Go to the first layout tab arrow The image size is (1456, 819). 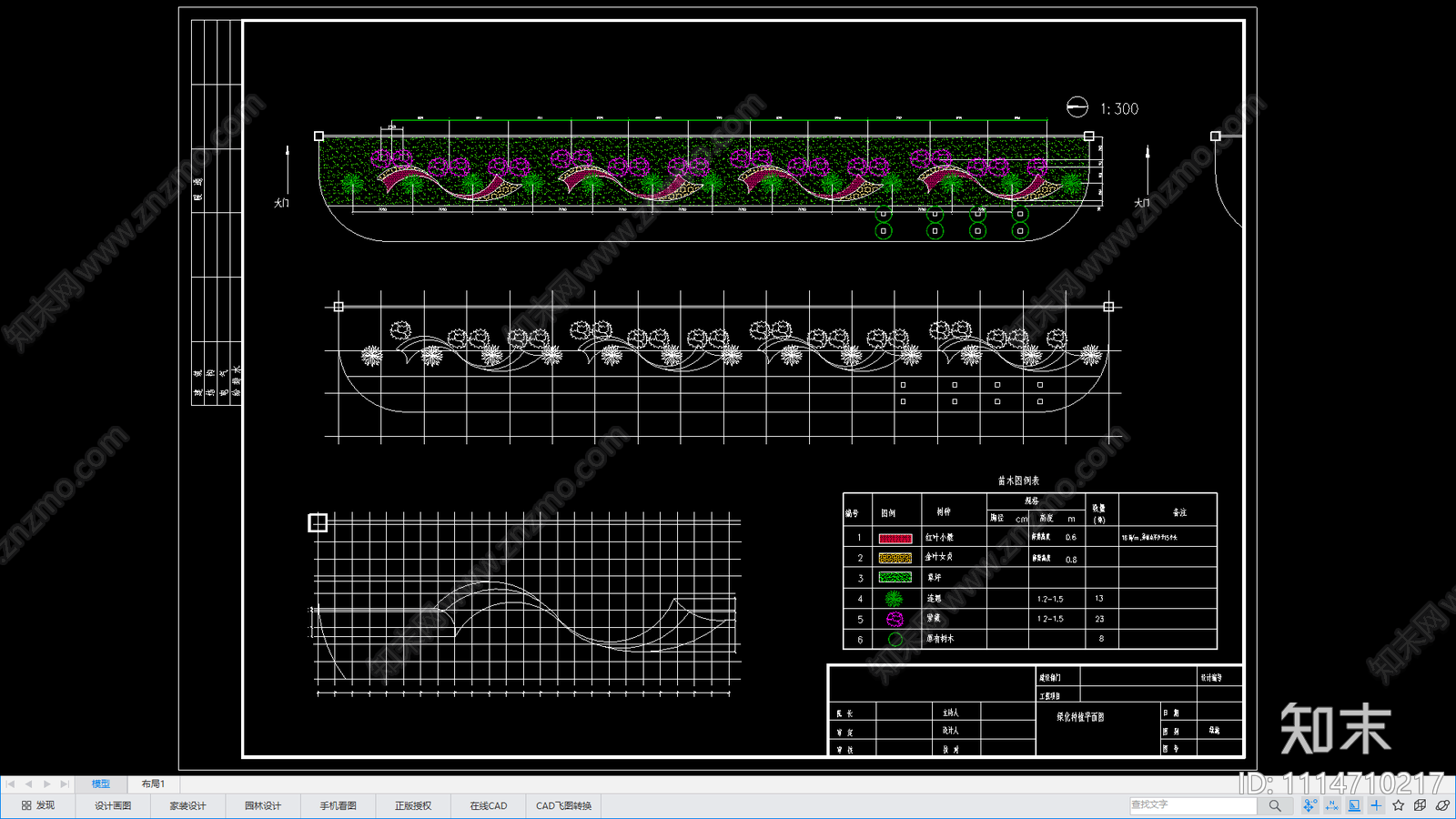pos(10,784)
